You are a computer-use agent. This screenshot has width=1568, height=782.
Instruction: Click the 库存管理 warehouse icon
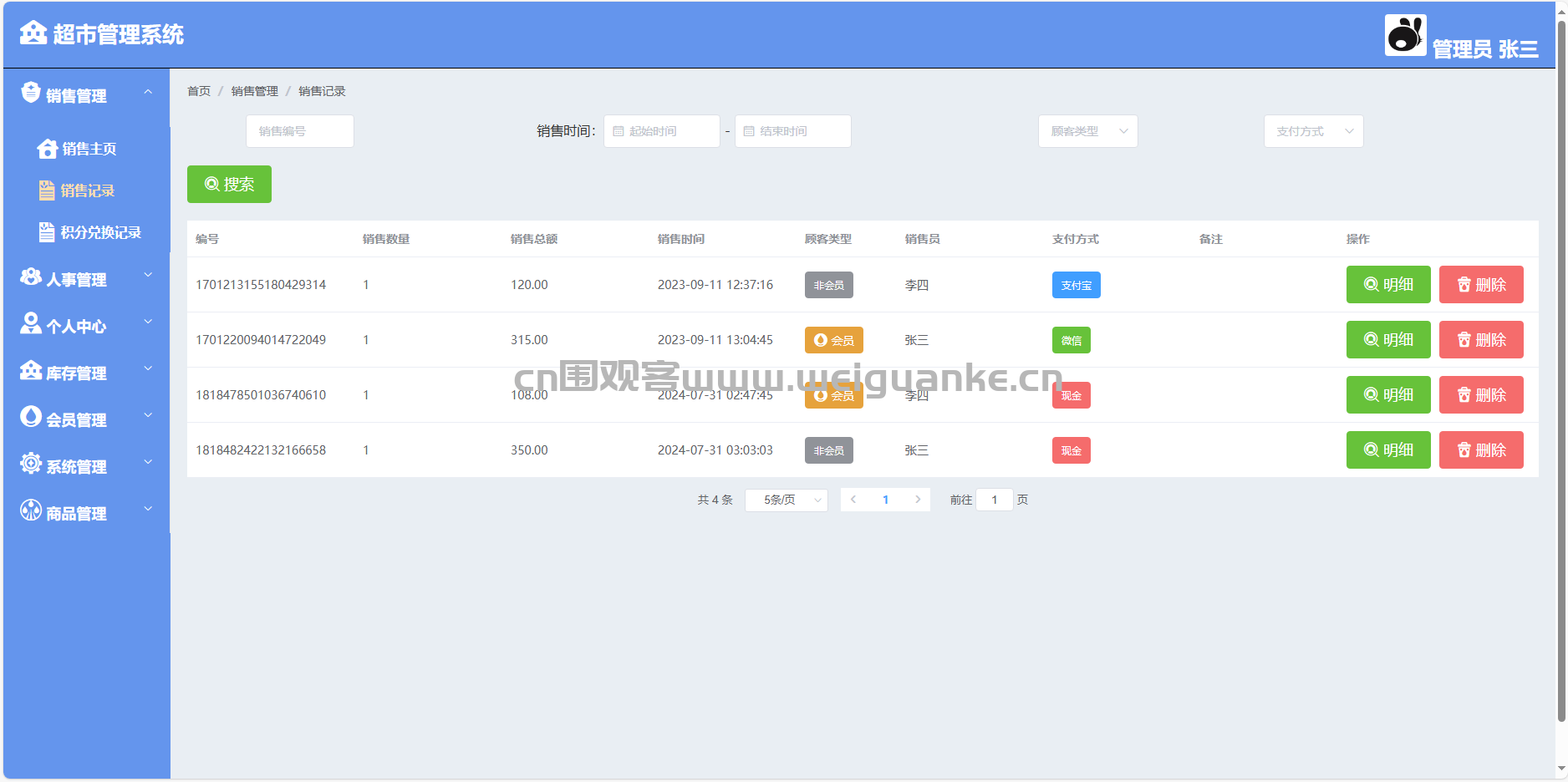31,370
